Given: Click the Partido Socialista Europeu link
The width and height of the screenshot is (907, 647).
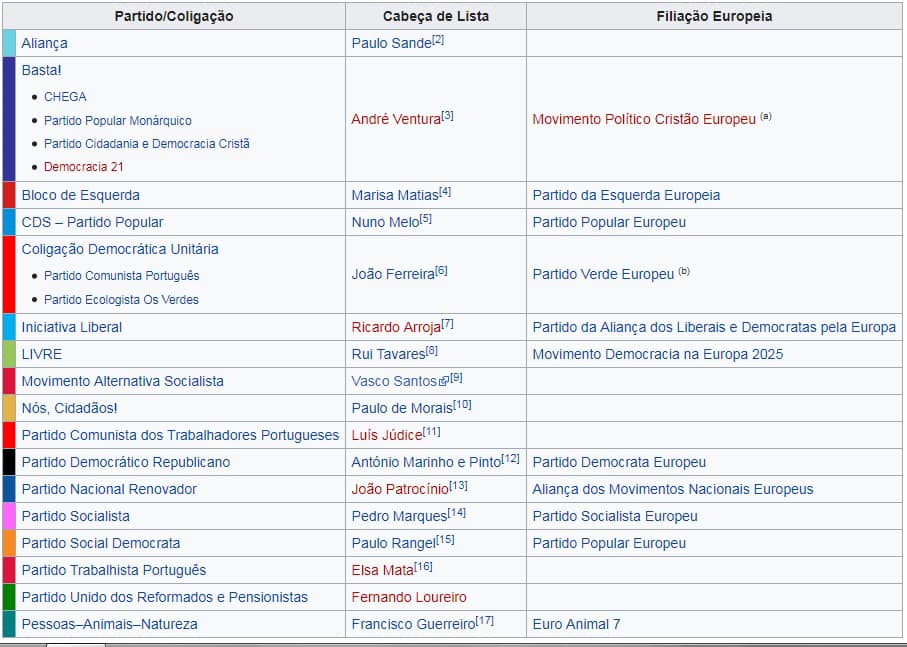Looking at the screenshot, I should point(615,516).
